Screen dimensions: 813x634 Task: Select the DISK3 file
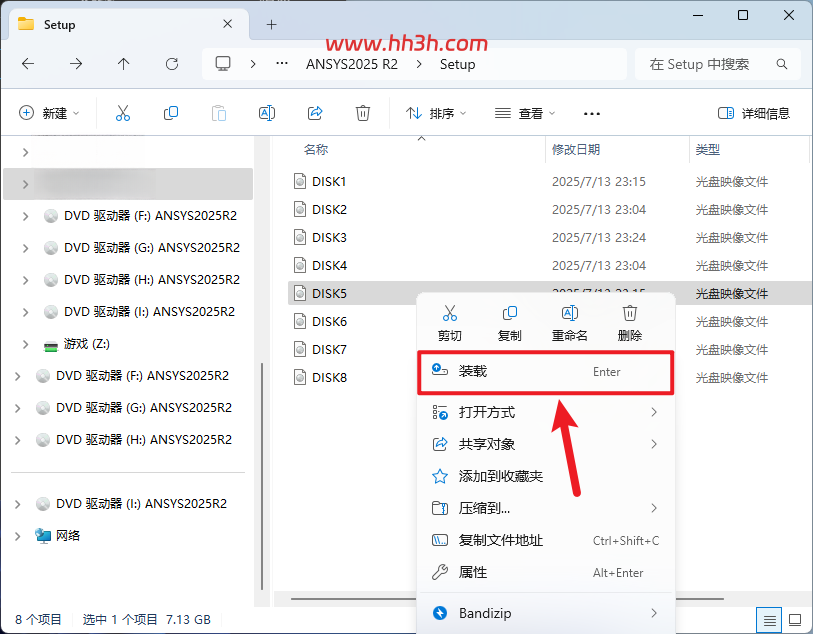(329, 237)
